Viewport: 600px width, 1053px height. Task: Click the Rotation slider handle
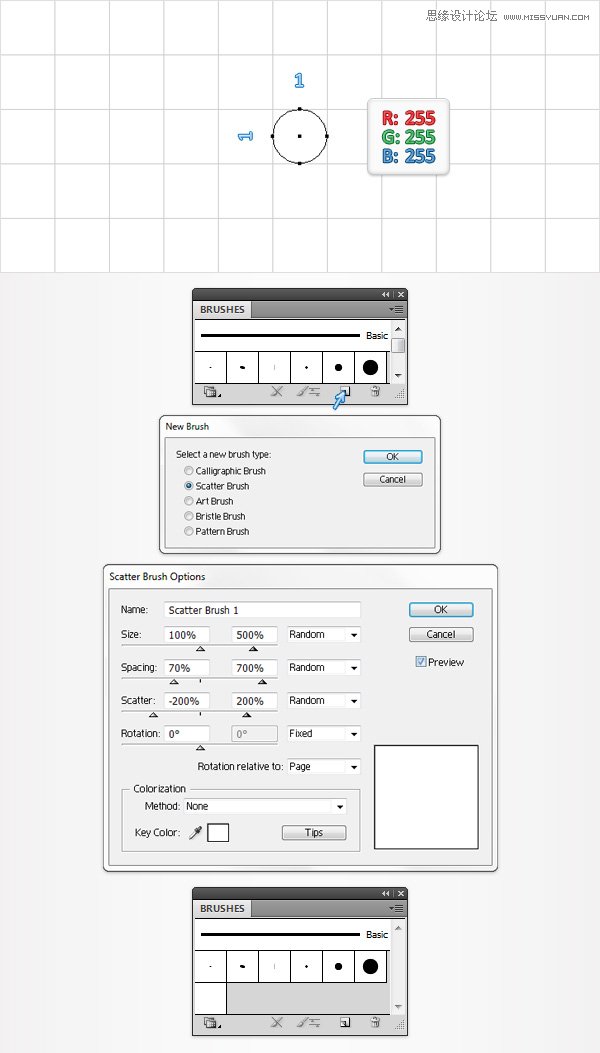(200, 747)
